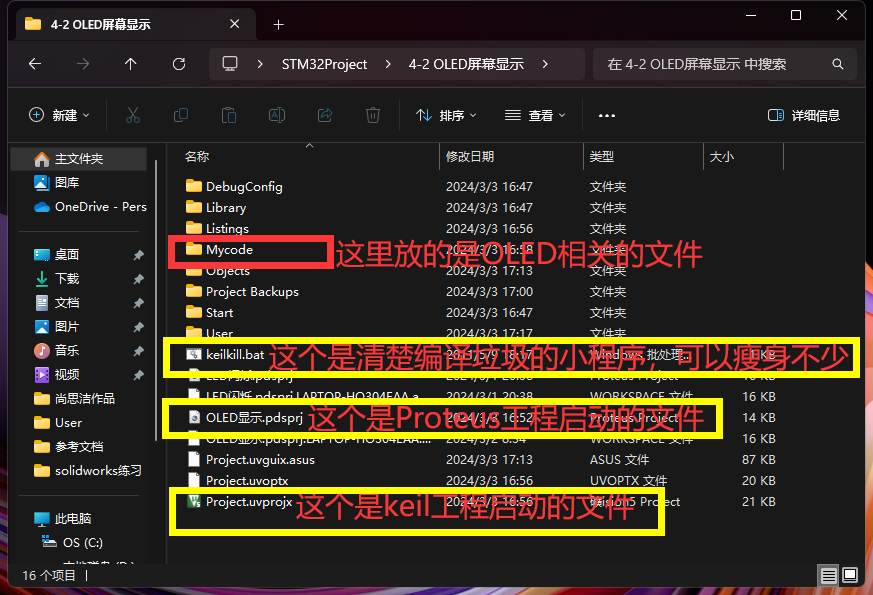Open 参考文档 folder in sidebar
Screen dimensions: 873x595
(68, 446)
